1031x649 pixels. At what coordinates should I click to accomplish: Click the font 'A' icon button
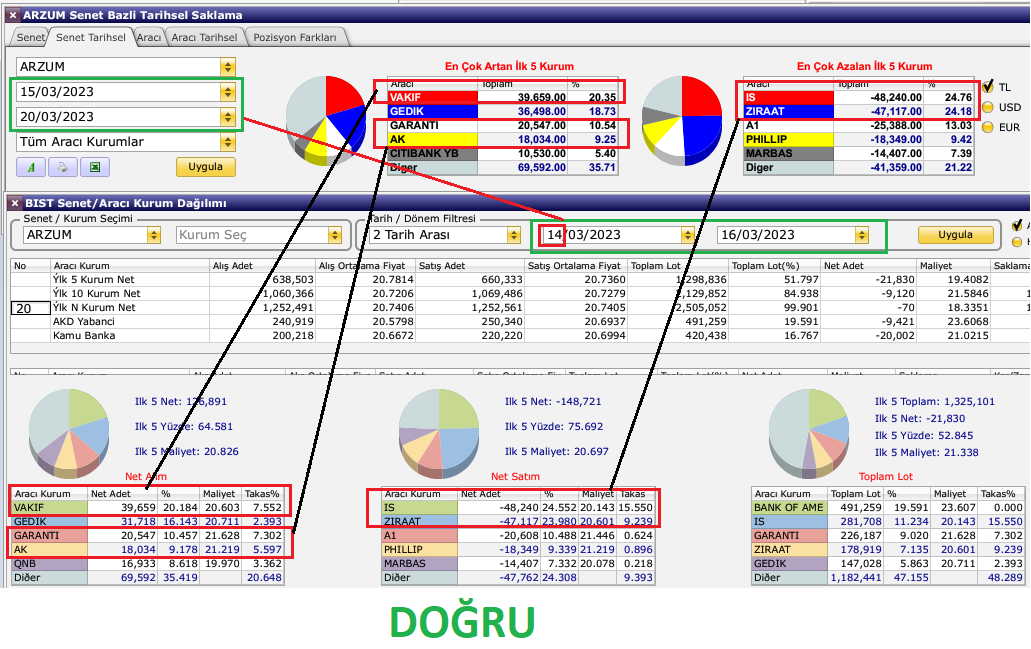pos(31,167)
